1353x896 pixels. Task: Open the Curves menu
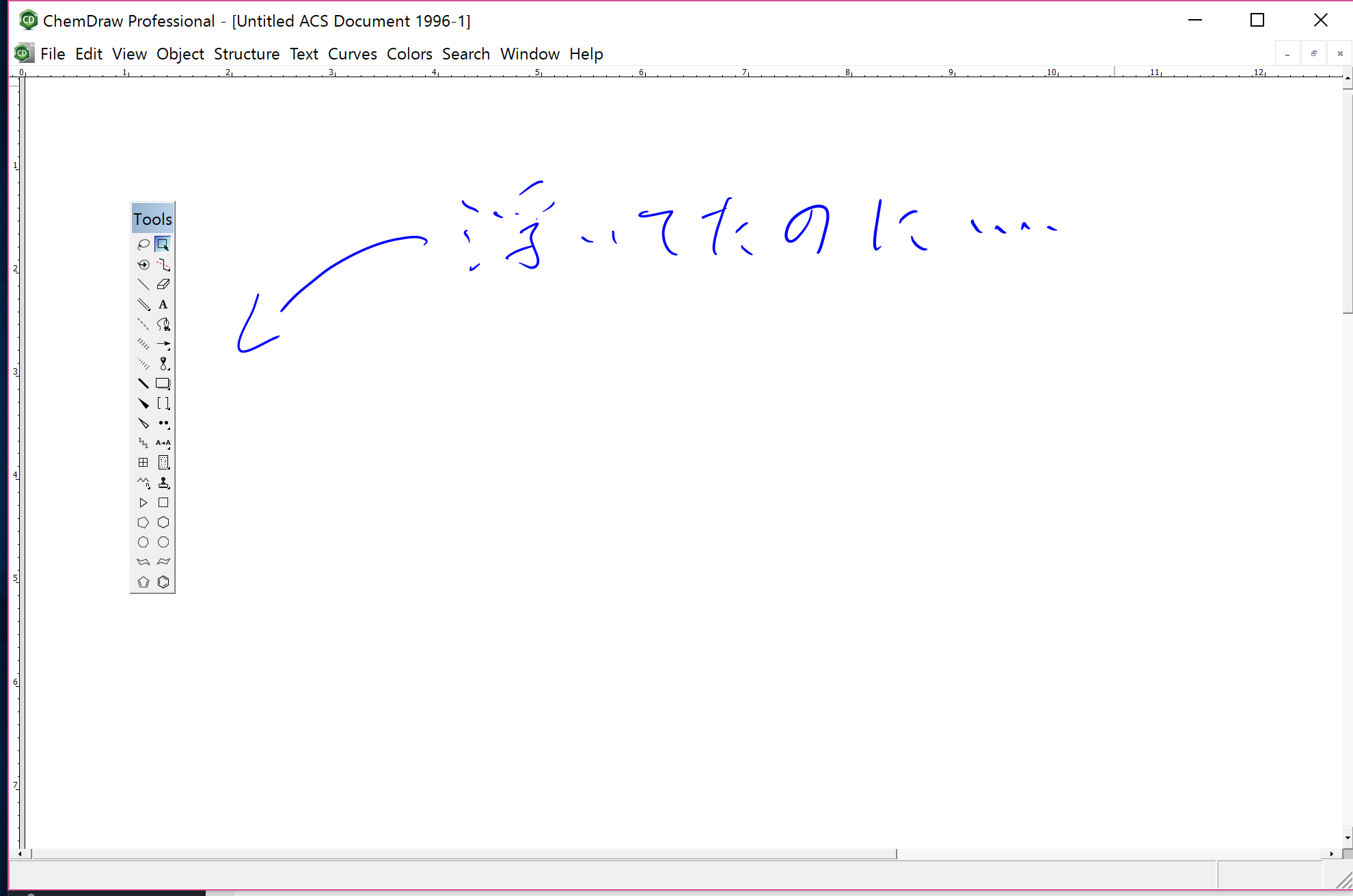click(352, 54)
